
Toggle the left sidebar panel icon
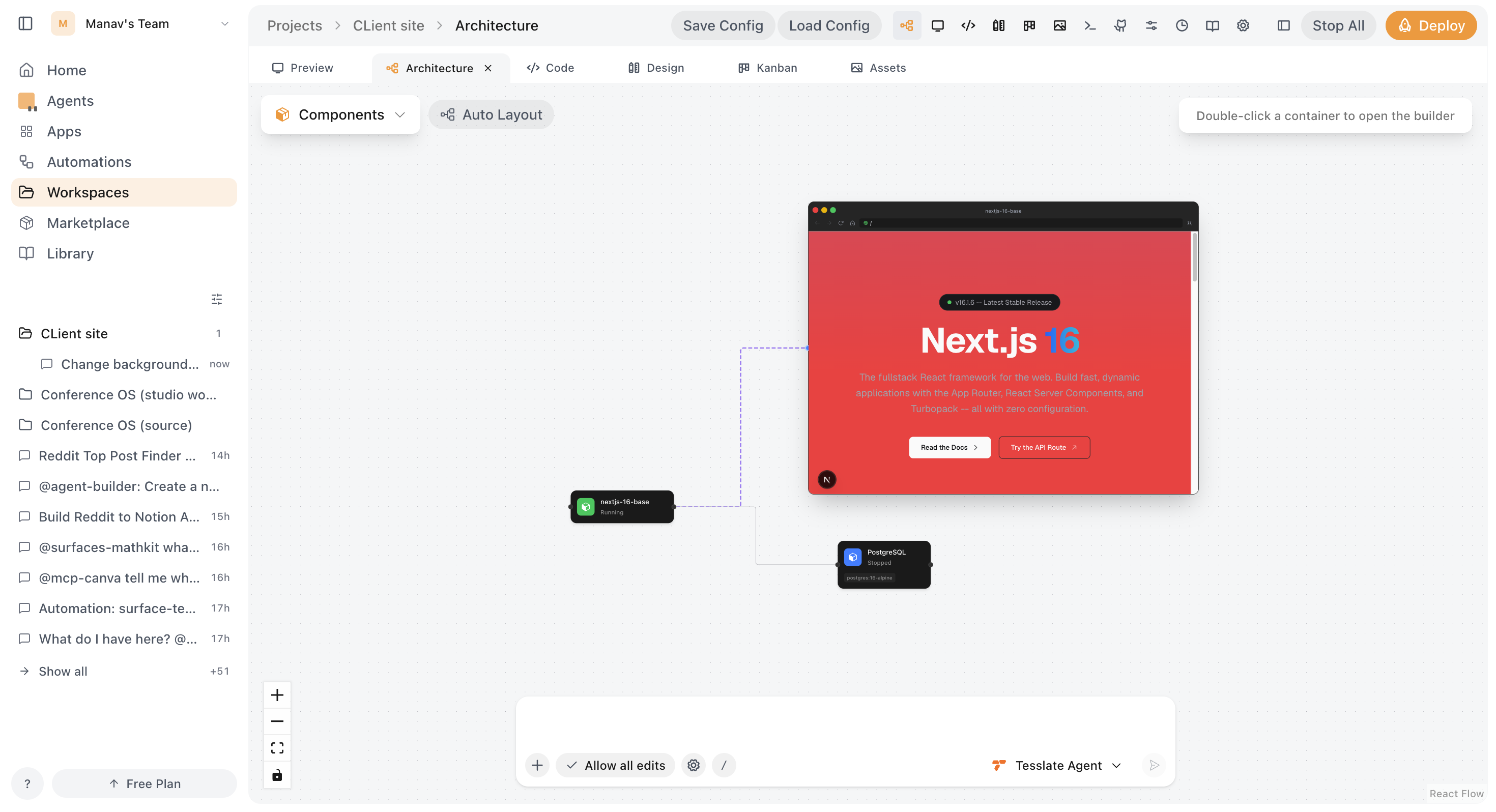click(25, 24)
